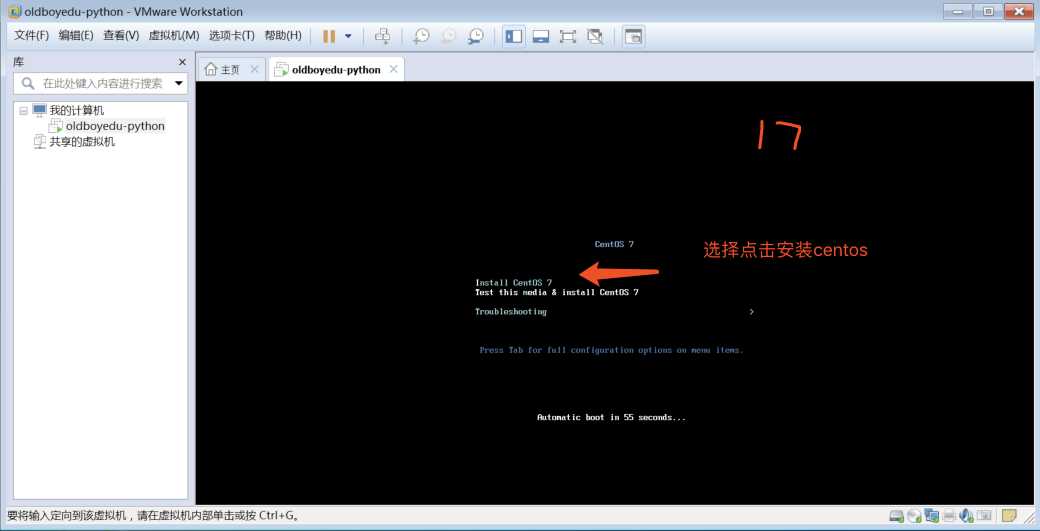Select 共享的虚拟机 in the library tree
Screen dimensions: 1040x531
(82, 141)
